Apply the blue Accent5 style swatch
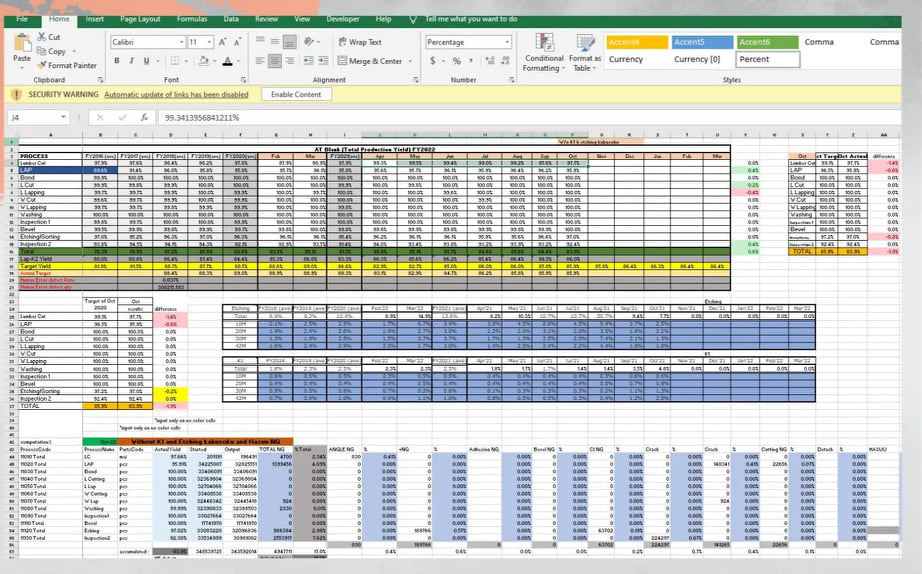Image resolution: width=922 pixels, height=574 pixels. 702,42
